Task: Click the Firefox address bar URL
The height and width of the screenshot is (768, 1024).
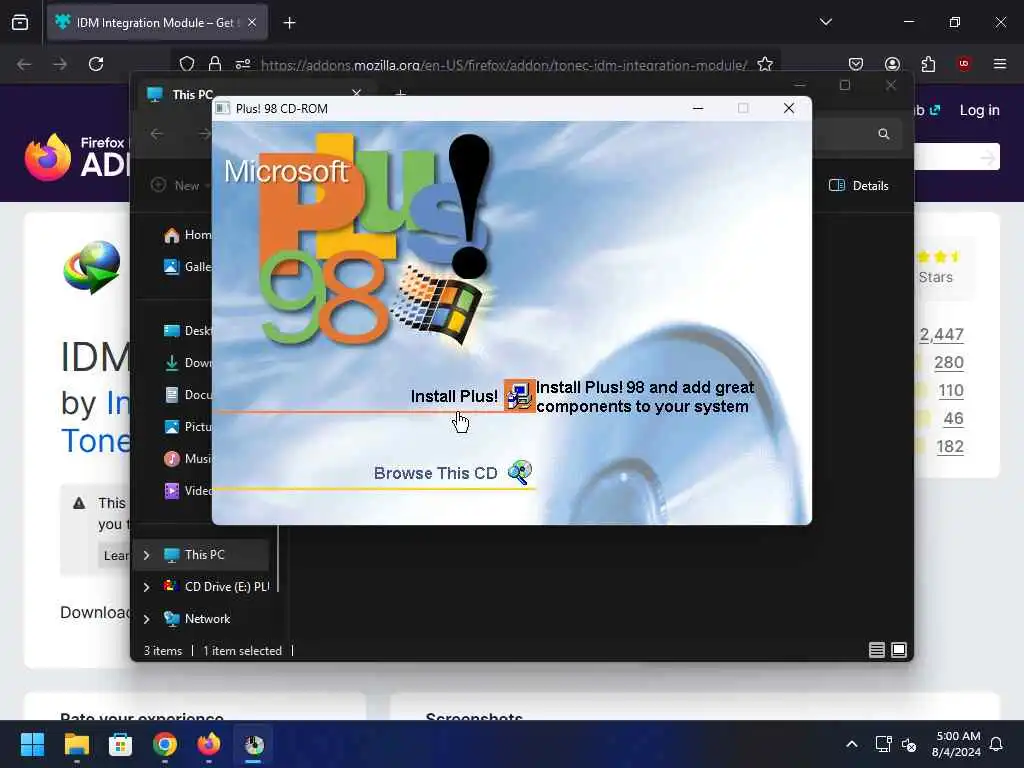Action: 503,65
